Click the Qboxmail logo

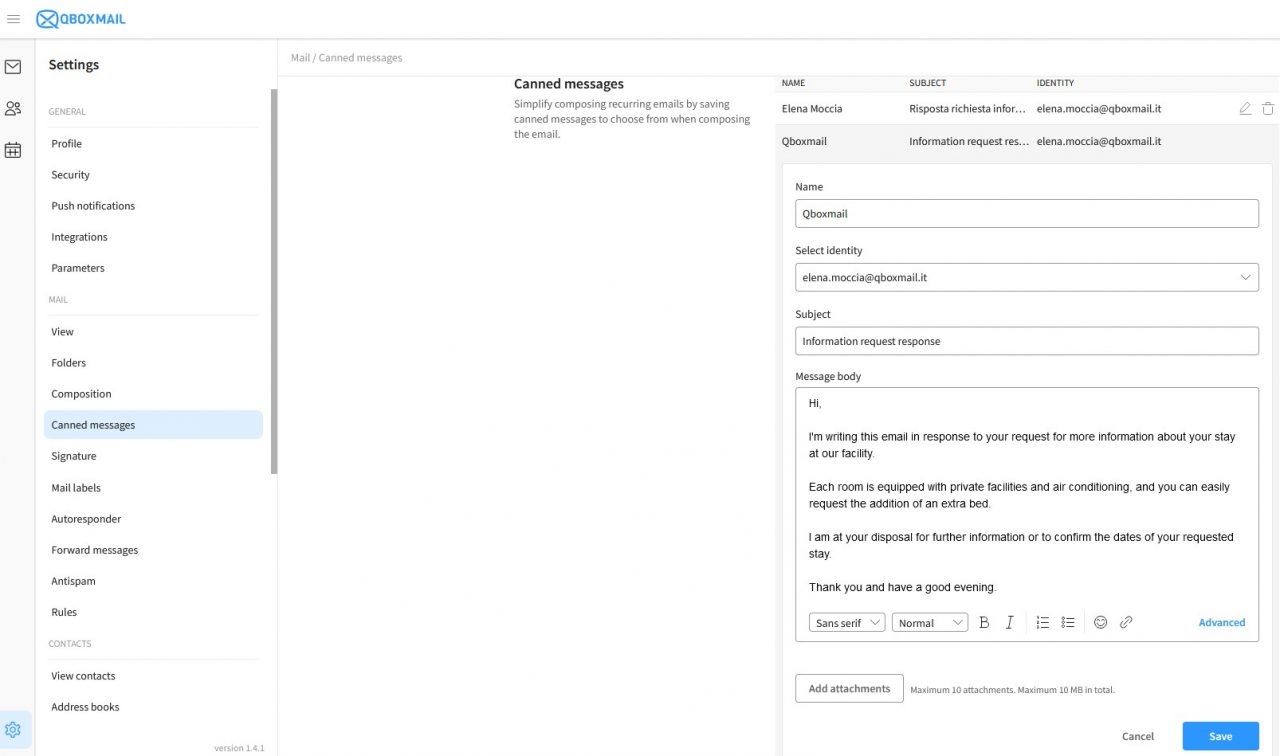click(x=81, y=19)
